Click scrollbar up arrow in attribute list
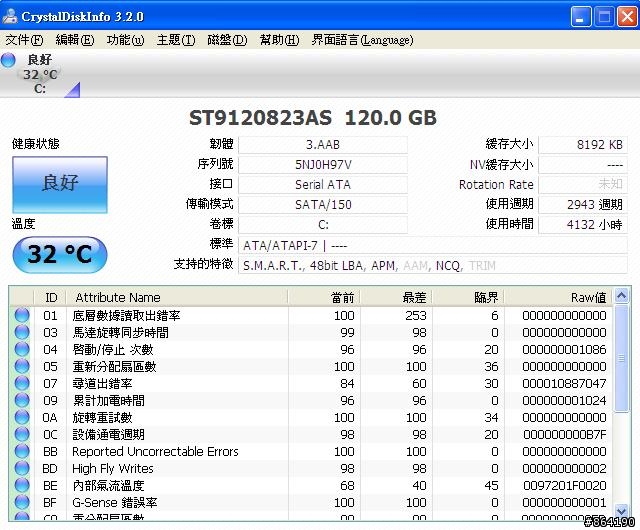640x530 pixels. click(621, 295)
